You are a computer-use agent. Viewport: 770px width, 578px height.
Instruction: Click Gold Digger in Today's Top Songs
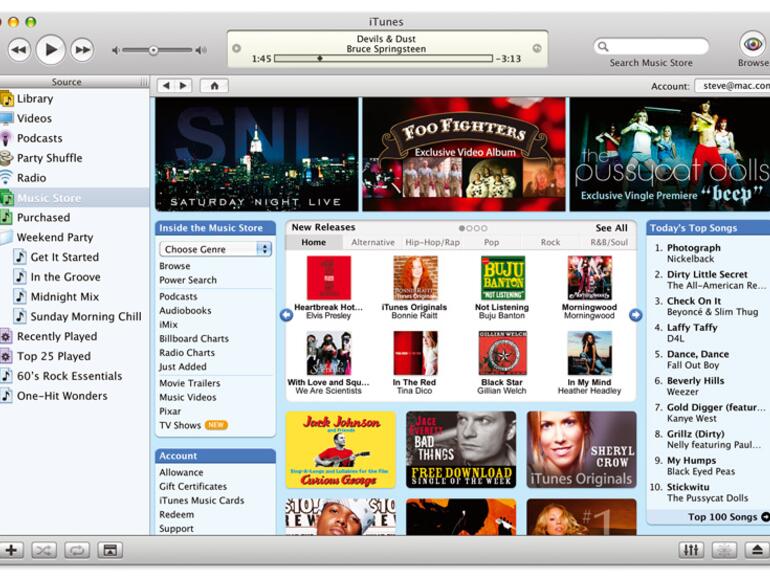715,407
